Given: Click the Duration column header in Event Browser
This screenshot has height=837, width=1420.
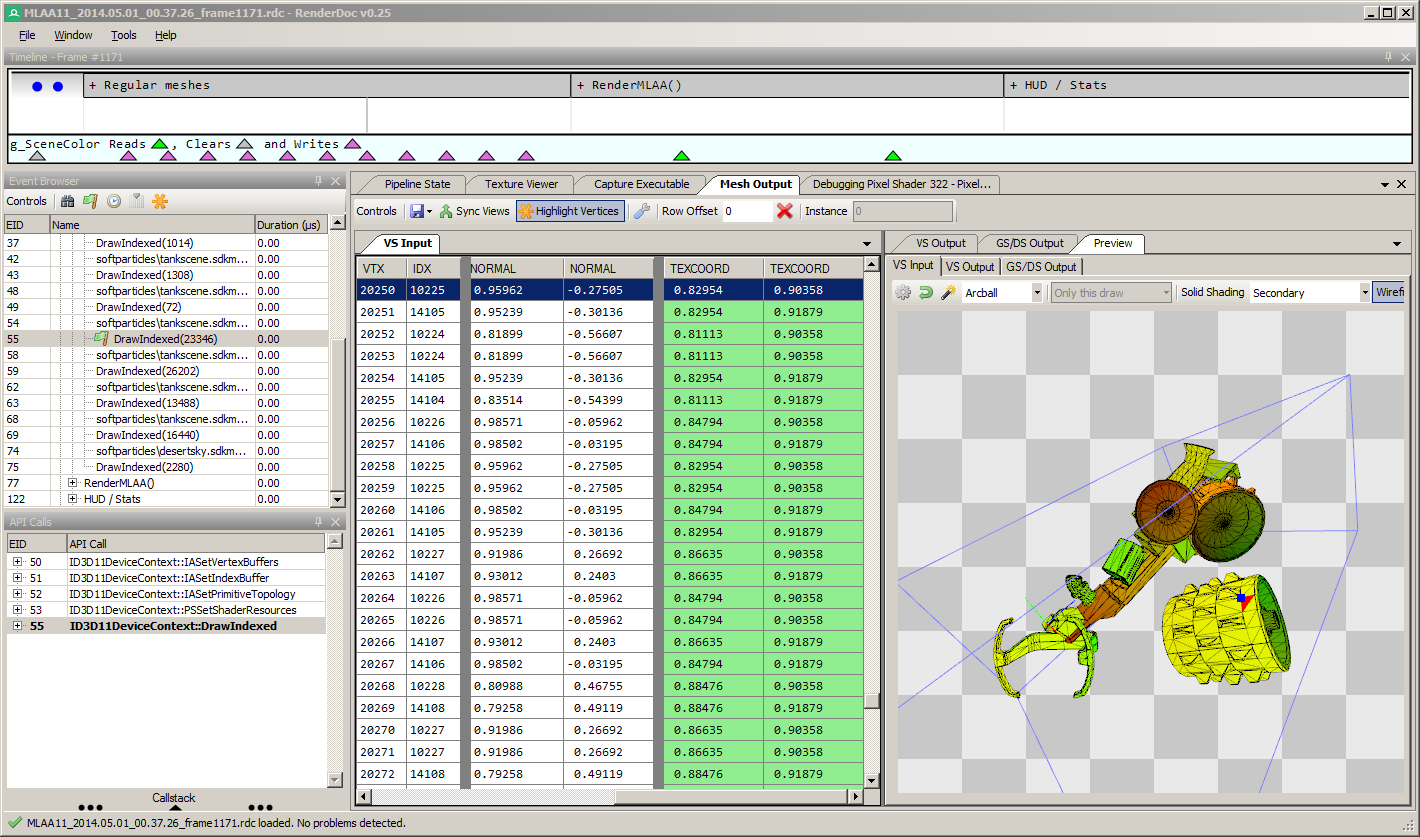Looking at the screenshot, I should click(x=291, y=225).
